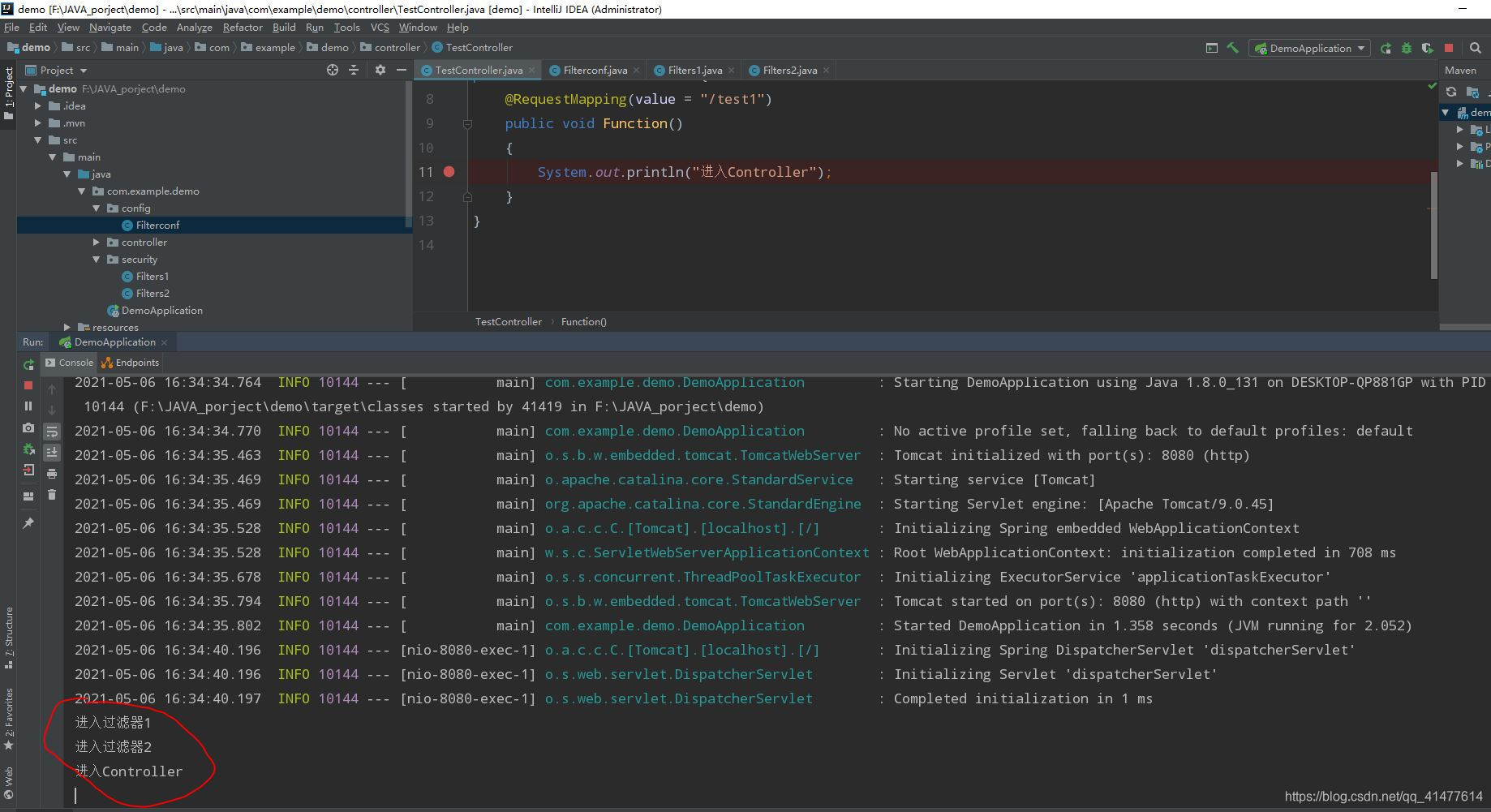
Task: Toggle the Project tool window side tab
Action: [9, 93]
